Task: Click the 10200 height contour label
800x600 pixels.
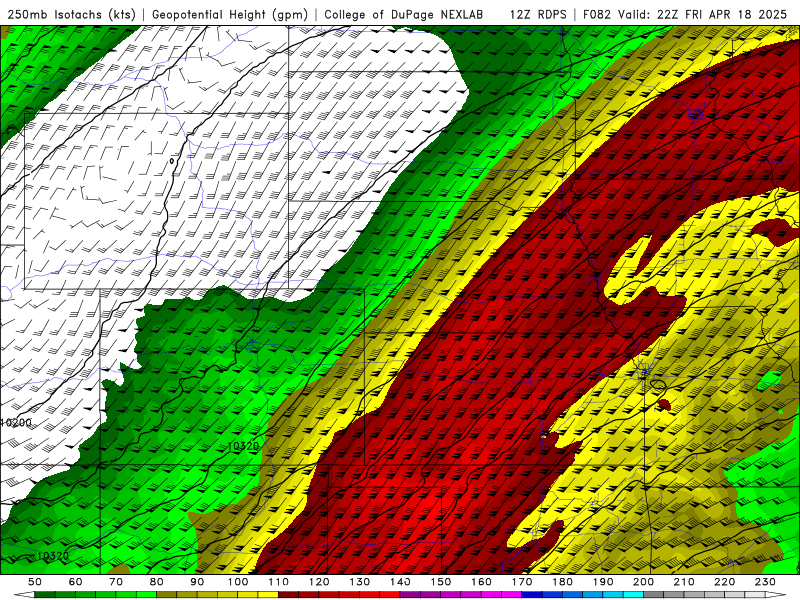Action: 17,422
